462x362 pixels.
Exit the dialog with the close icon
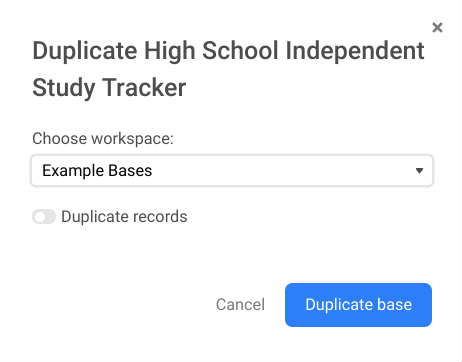(437, 27)
